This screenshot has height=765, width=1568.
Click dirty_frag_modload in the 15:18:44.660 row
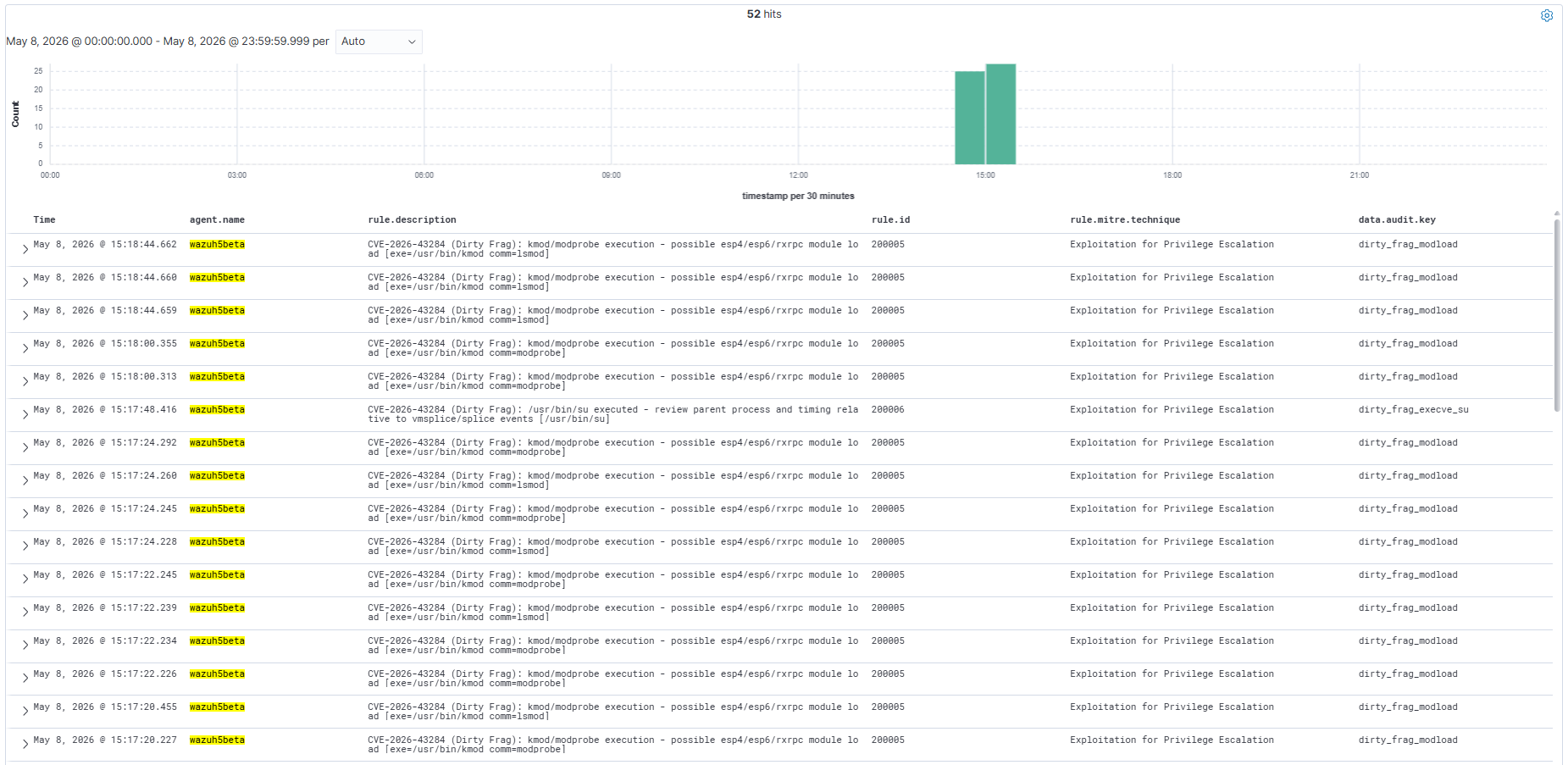coord(1408,277)
